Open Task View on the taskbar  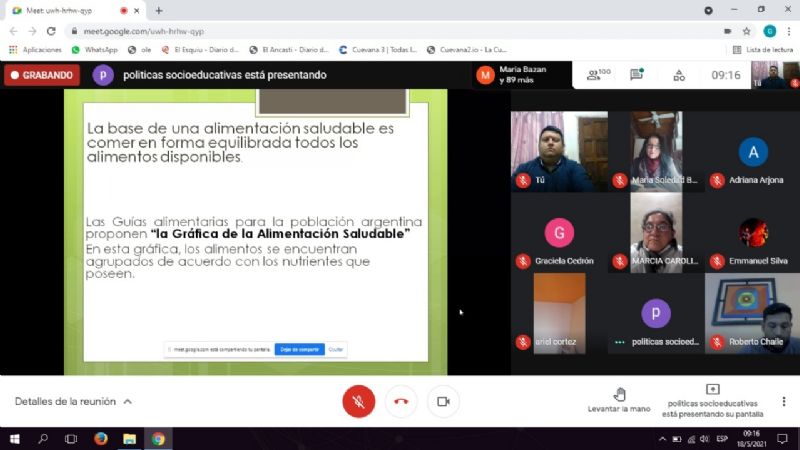coord(71,439)
